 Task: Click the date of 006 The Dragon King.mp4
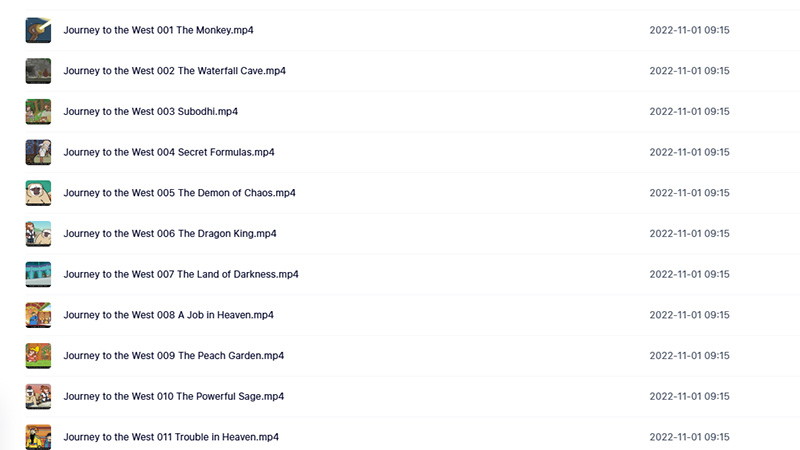[689, 234]
